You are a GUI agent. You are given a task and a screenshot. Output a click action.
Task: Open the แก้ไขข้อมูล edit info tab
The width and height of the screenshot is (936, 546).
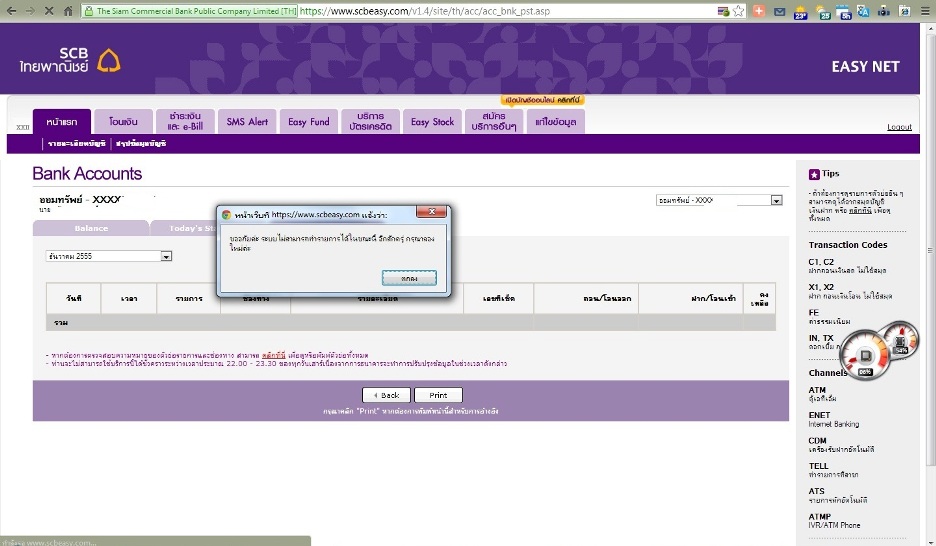click(556, 122)
